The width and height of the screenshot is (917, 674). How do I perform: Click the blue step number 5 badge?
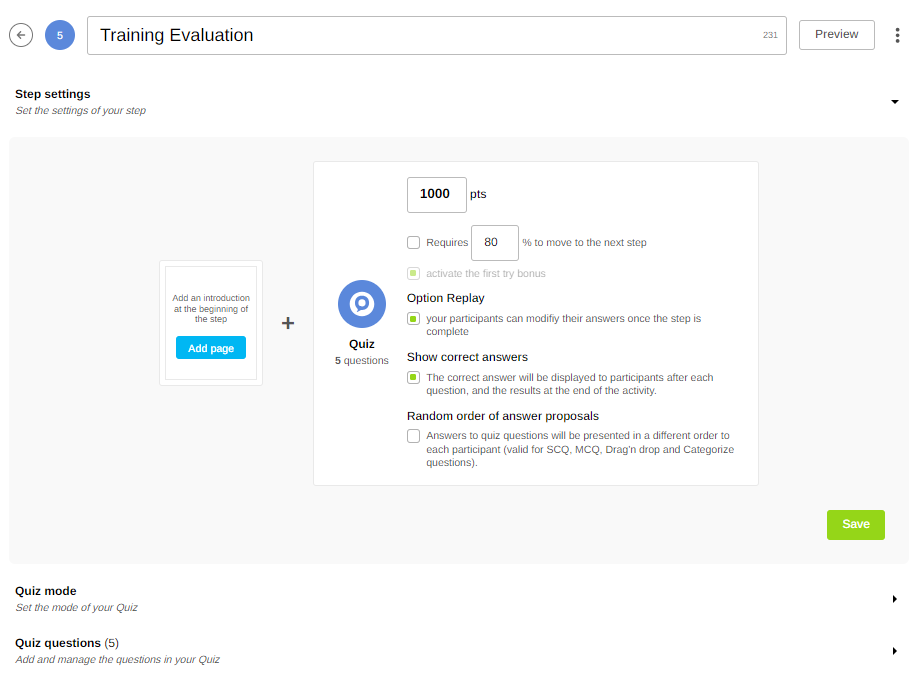tap(60, 35)
